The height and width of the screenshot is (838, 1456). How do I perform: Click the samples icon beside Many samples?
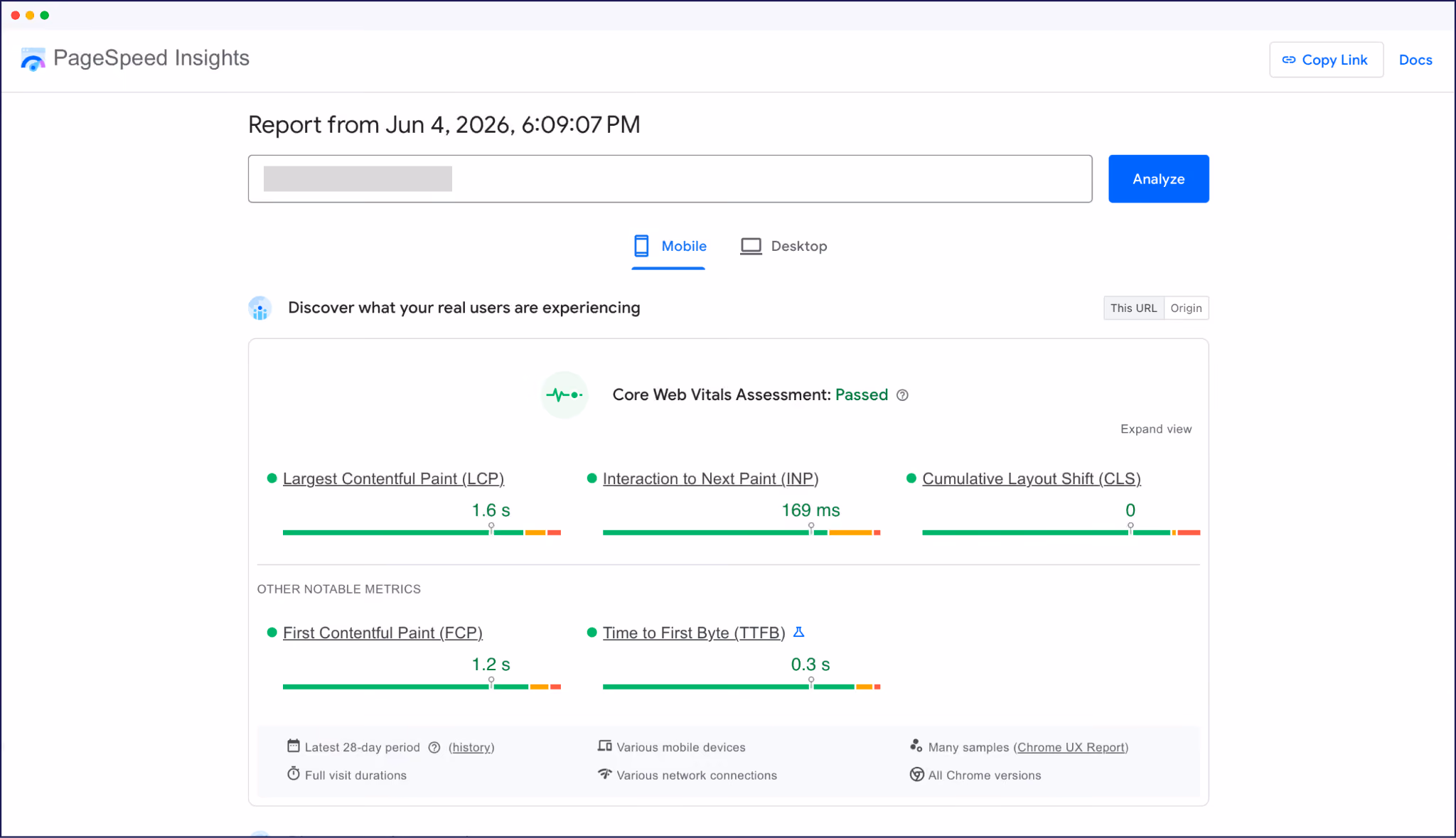pos(916,746)
